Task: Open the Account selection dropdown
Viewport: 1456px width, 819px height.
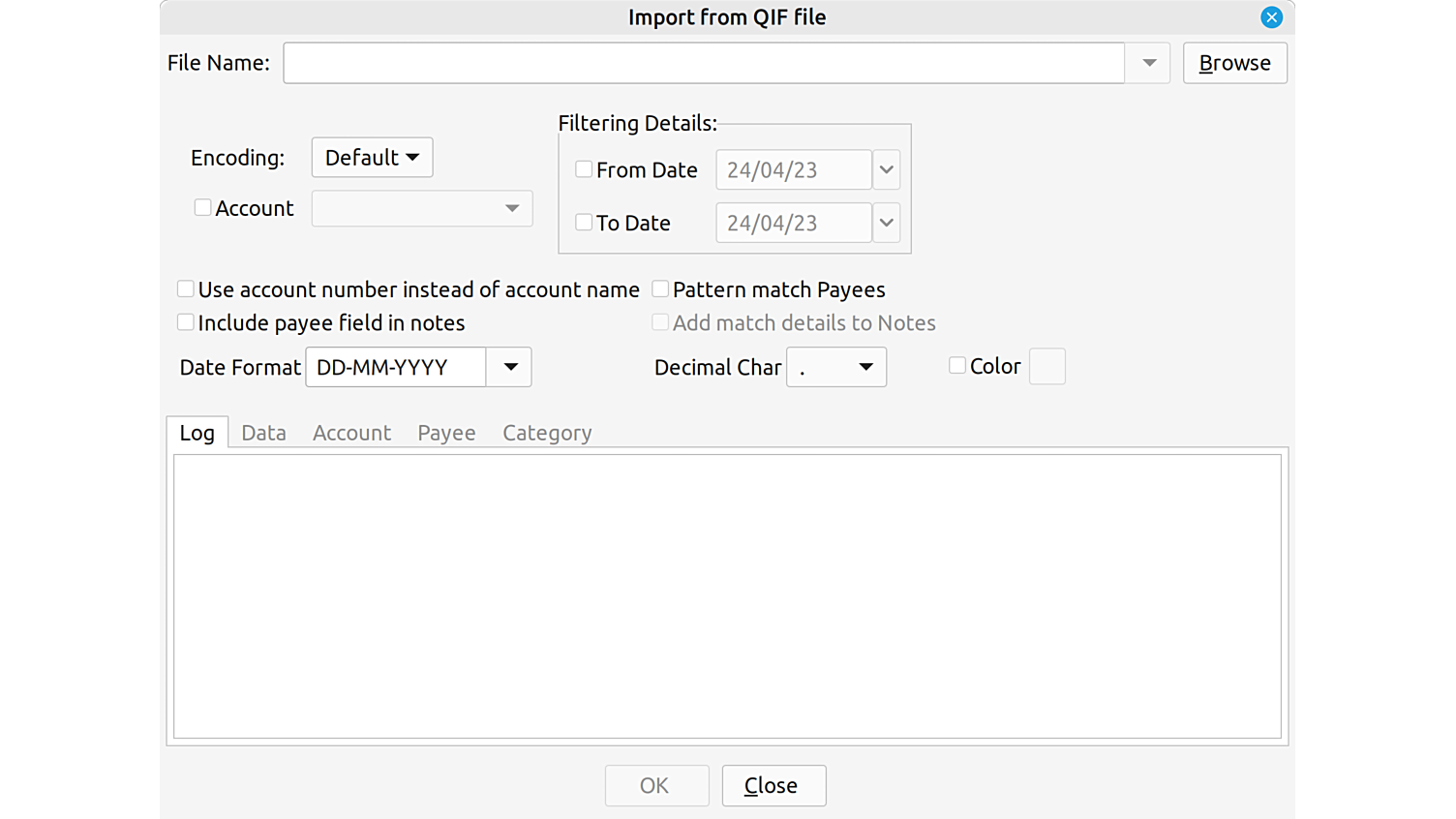Action: [x=422, y=208]
